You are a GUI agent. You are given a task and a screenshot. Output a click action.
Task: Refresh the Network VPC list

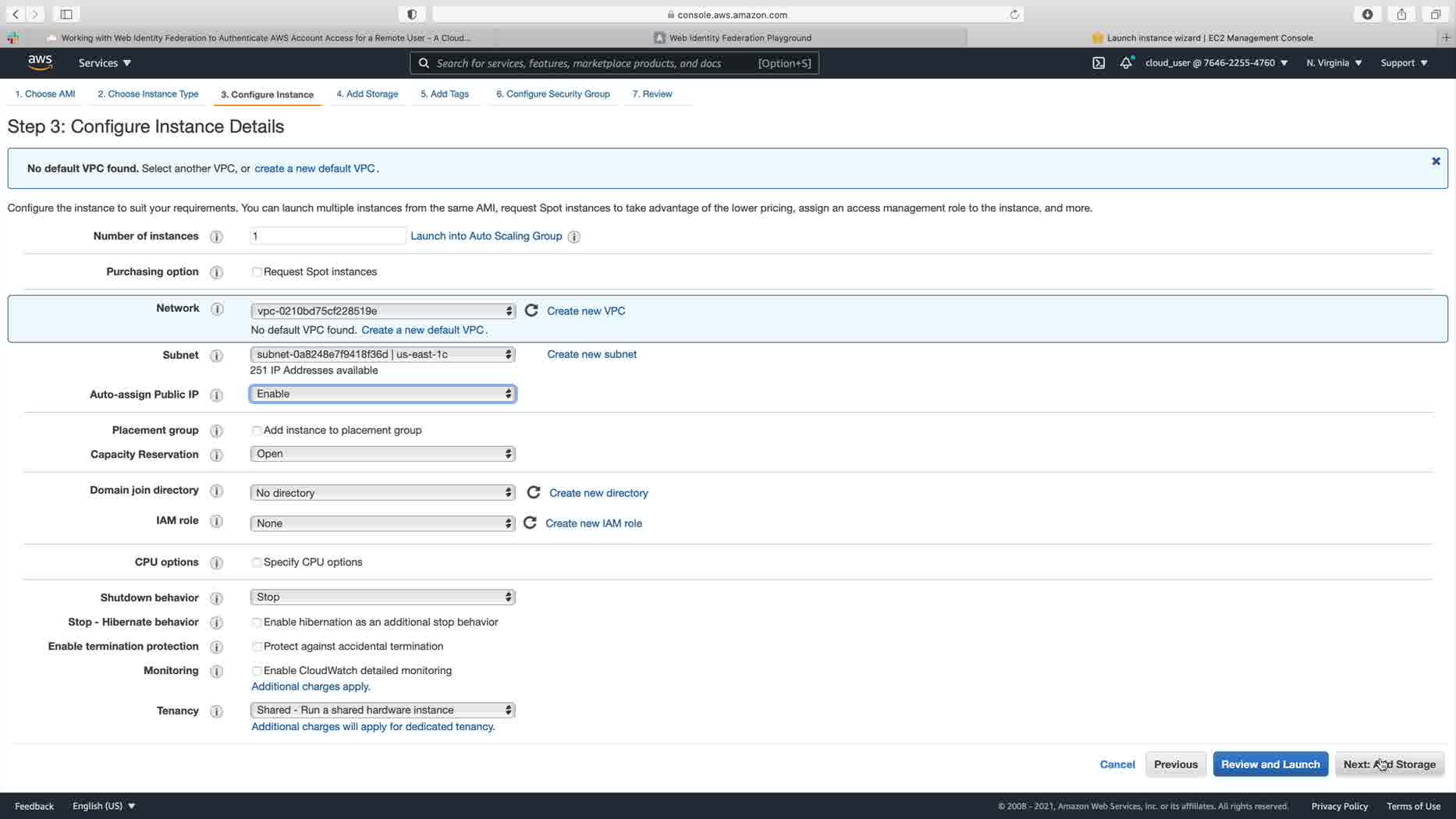tap(531, 310)
